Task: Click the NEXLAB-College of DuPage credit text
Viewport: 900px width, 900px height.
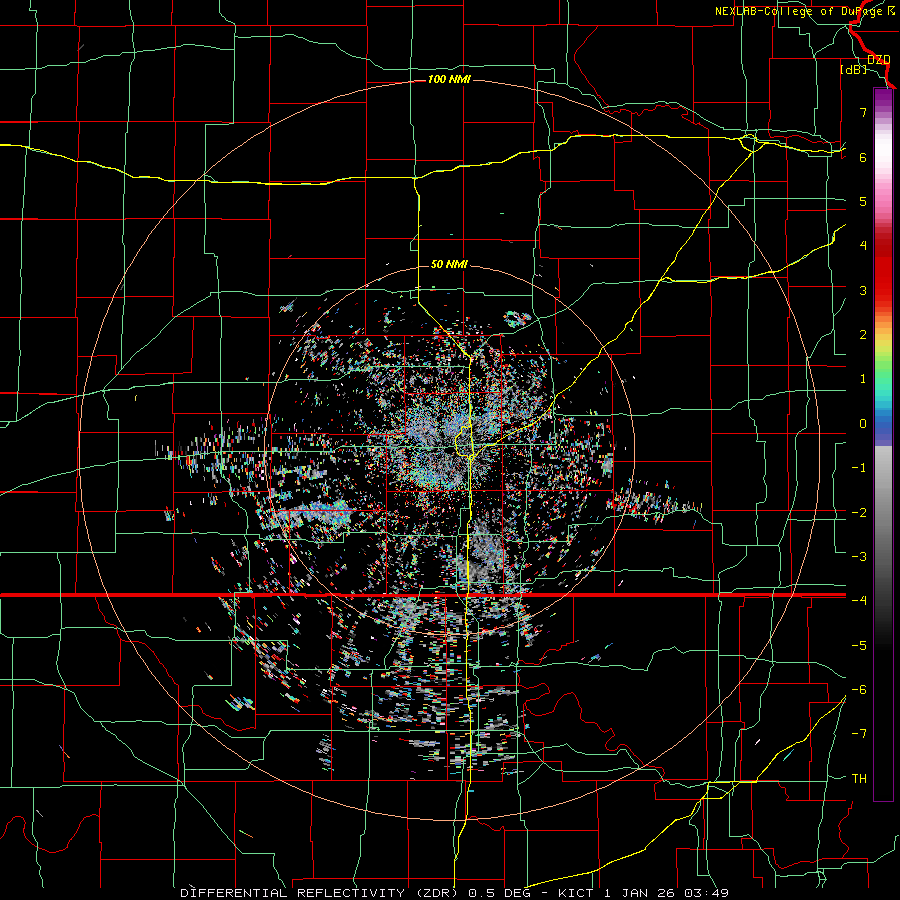Action: (x=804, y=11)
